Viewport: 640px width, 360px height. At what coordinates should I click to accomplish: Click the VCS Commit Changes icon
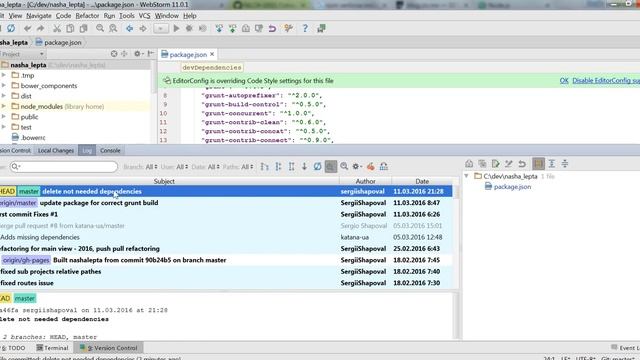[232, 29]
